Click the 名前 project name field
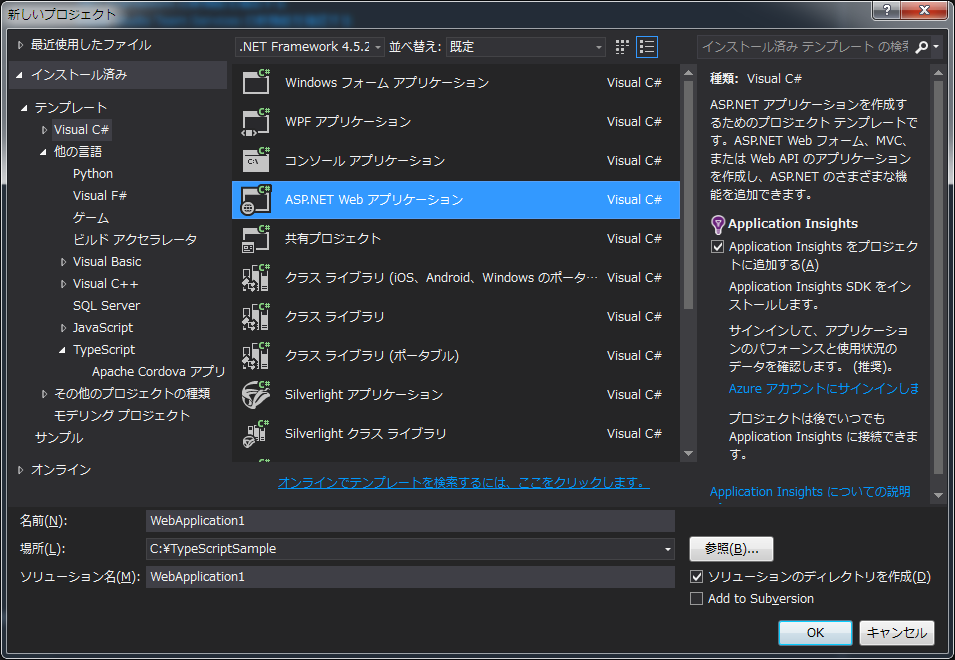The image size is (955, 660). tap(410, 521)
